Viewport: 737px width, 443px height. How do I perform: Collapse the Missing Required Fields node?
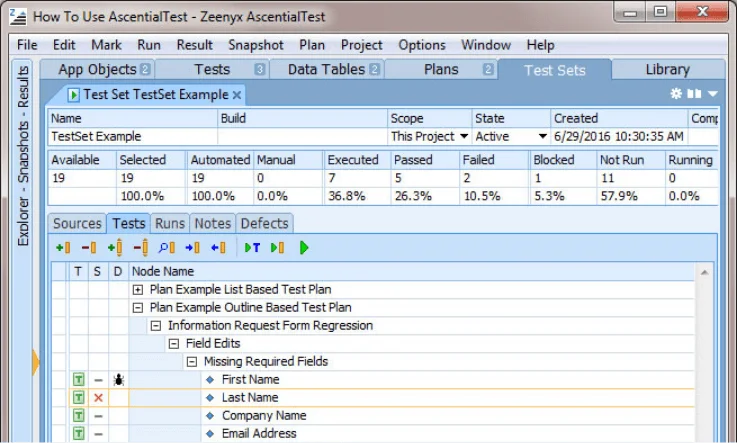click(x=191, y=362)
